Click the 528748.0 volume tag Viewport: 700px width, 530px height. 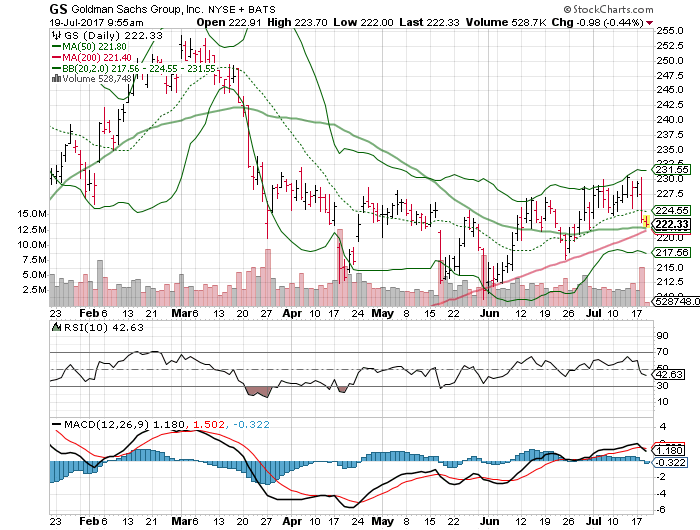(676, 301)
